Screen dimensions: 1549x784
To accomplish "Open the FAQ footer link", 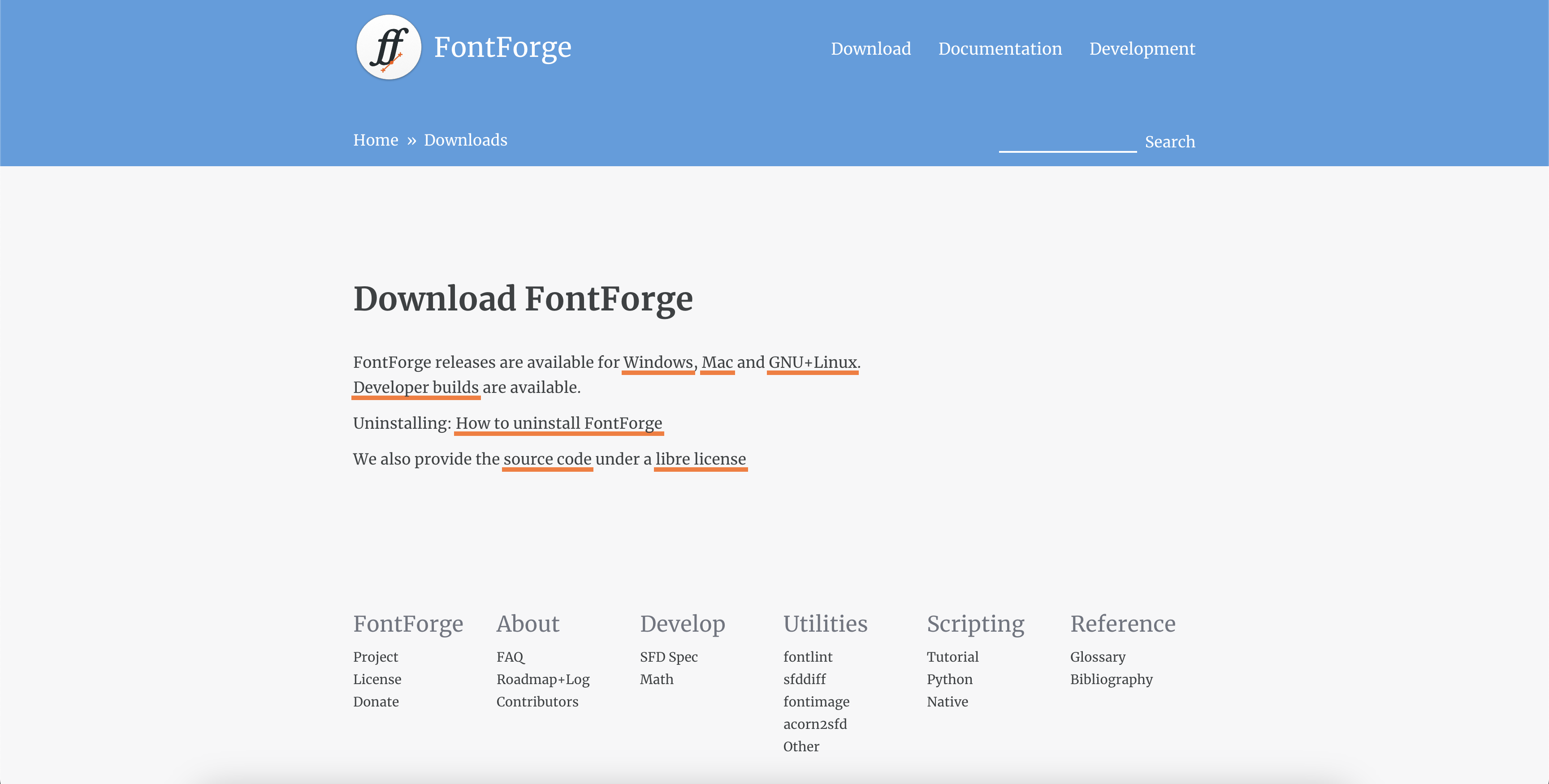I will (510, 657).
